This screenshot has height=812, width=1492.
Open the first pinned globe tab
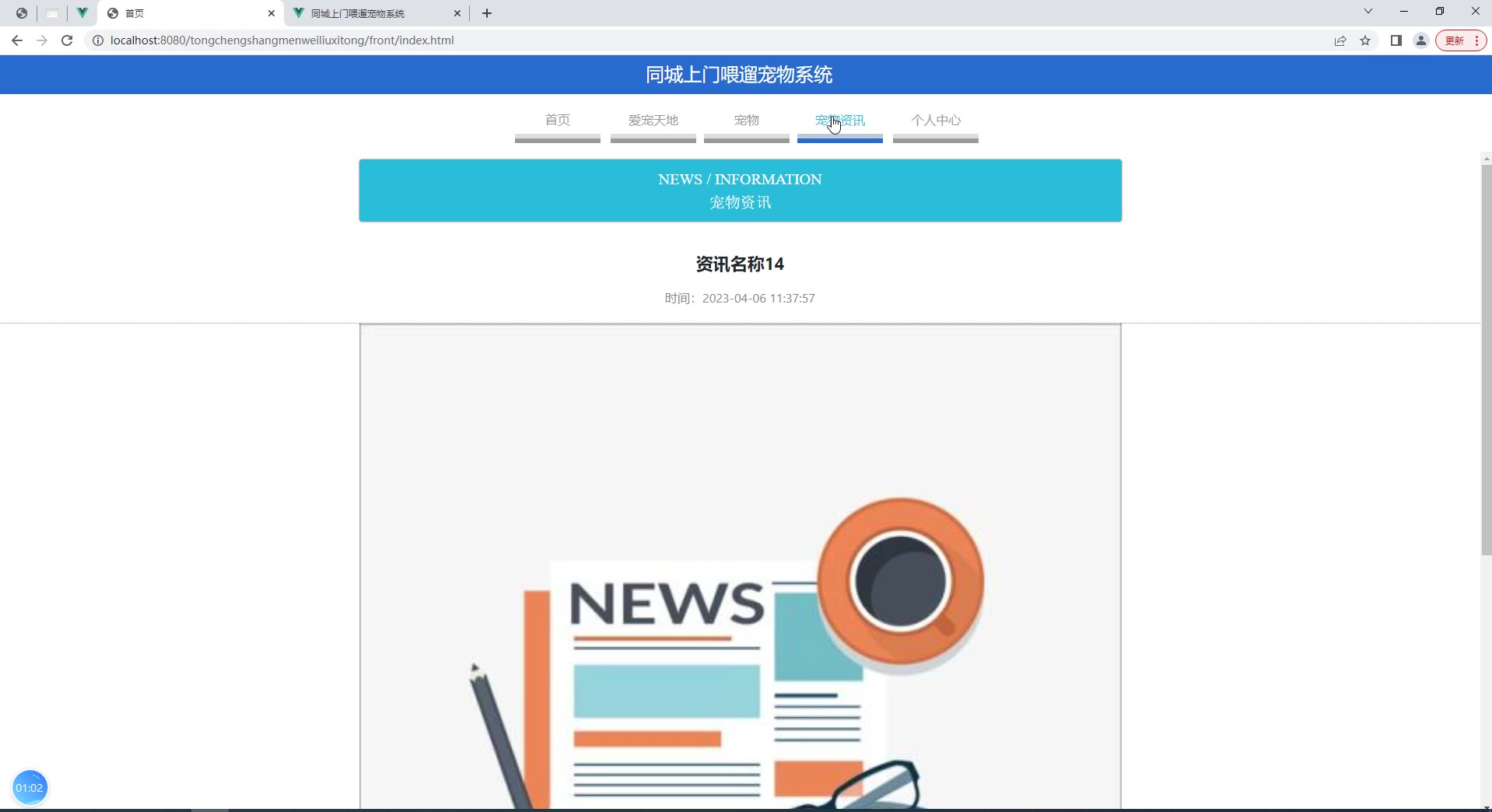click(22, 13)
